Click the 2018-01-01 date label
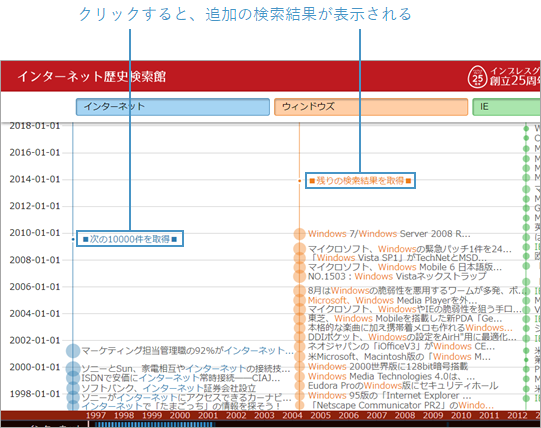Image resolution: width=541 pixels, height=428 pixels. pyautogui.click(x=35, y=126)
